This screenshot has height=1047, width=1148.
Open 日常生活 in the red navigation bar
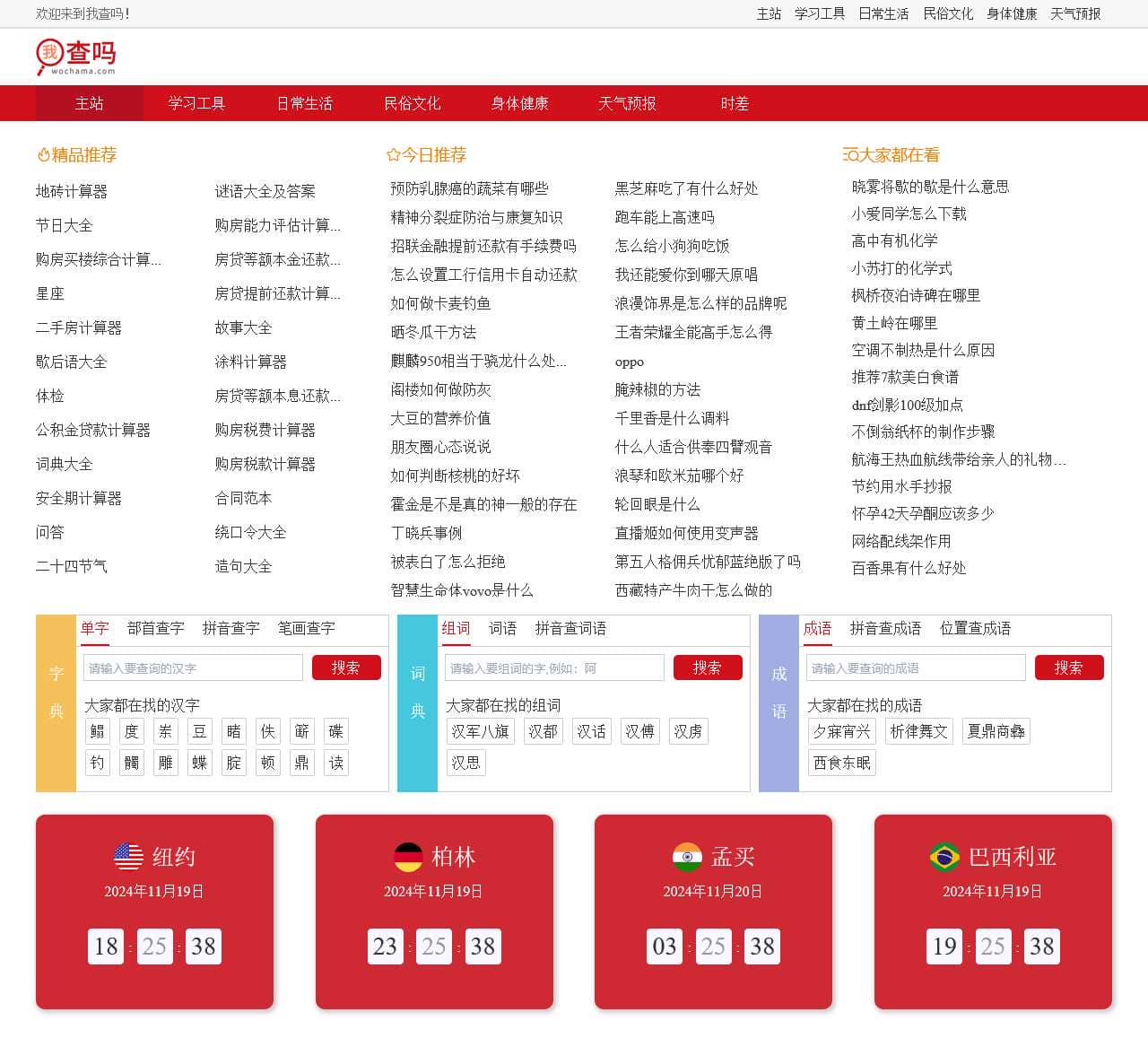(305, 103)
